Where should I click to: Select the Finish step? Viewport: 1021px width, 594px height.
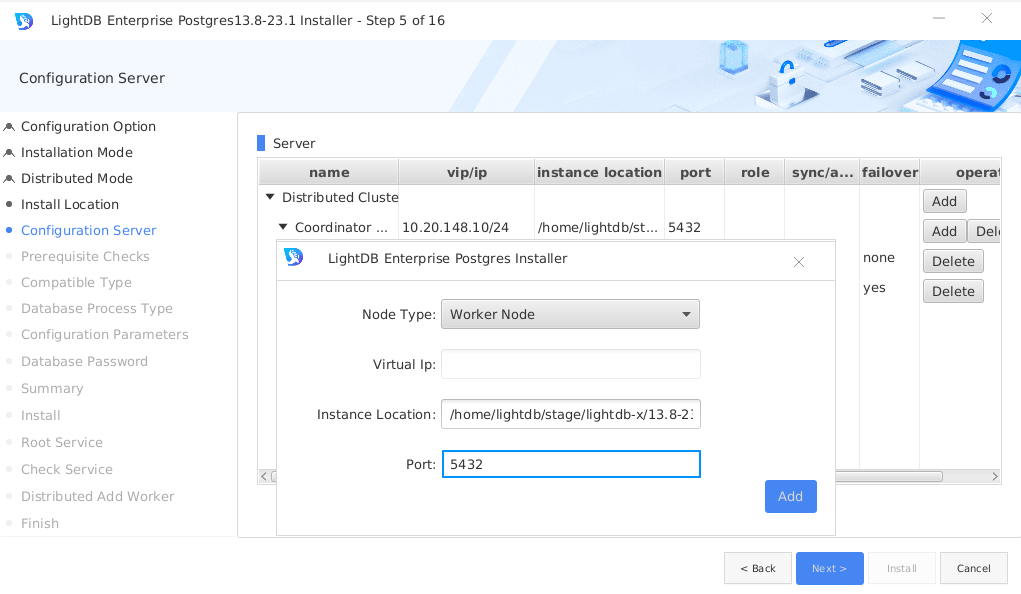40,524
